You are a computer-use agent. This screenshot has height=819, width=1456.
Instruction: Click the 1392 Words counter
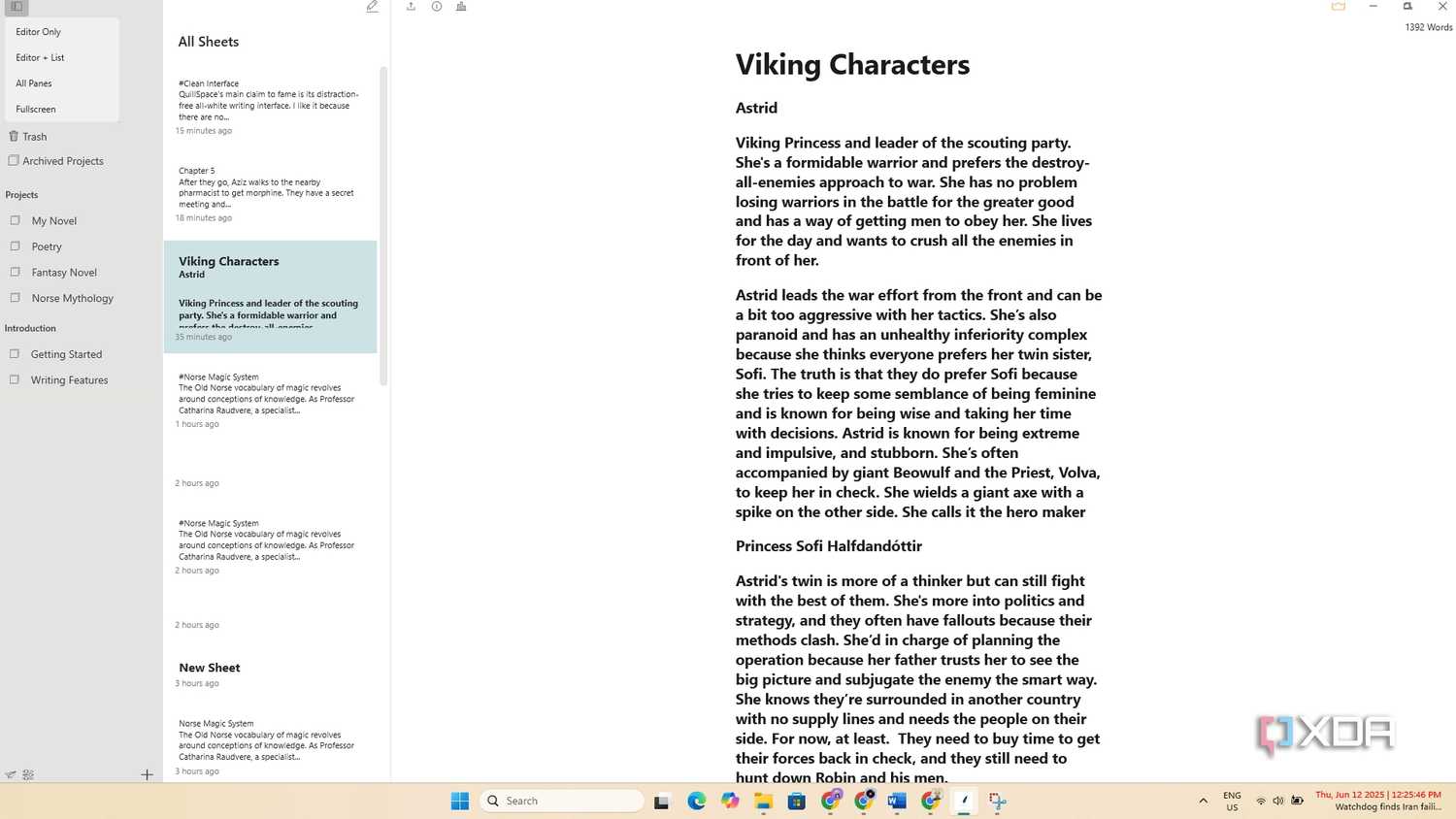[x=1429, y=27]
